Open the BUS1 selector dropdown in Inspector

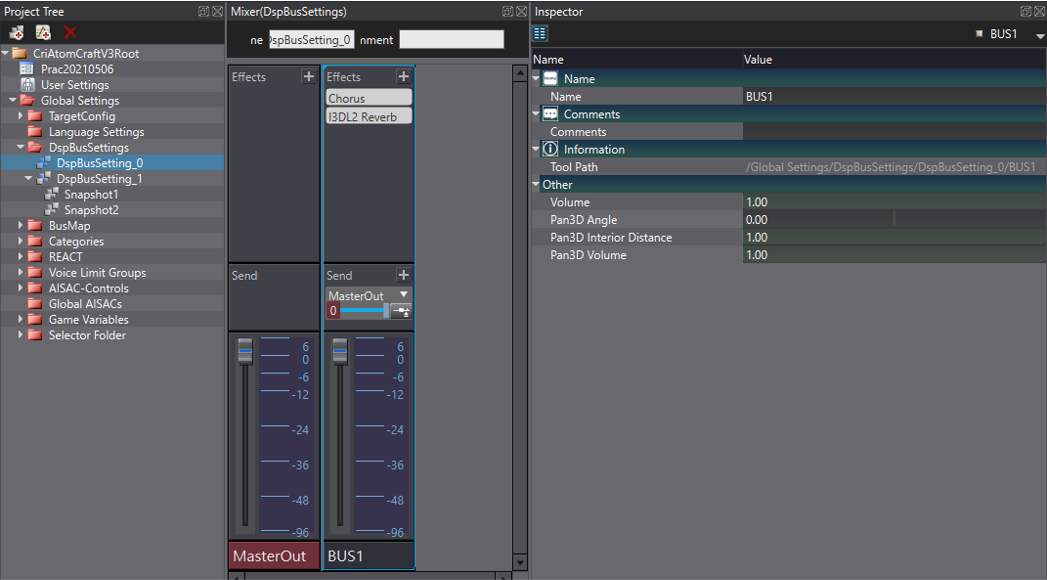click(1040, 33)
